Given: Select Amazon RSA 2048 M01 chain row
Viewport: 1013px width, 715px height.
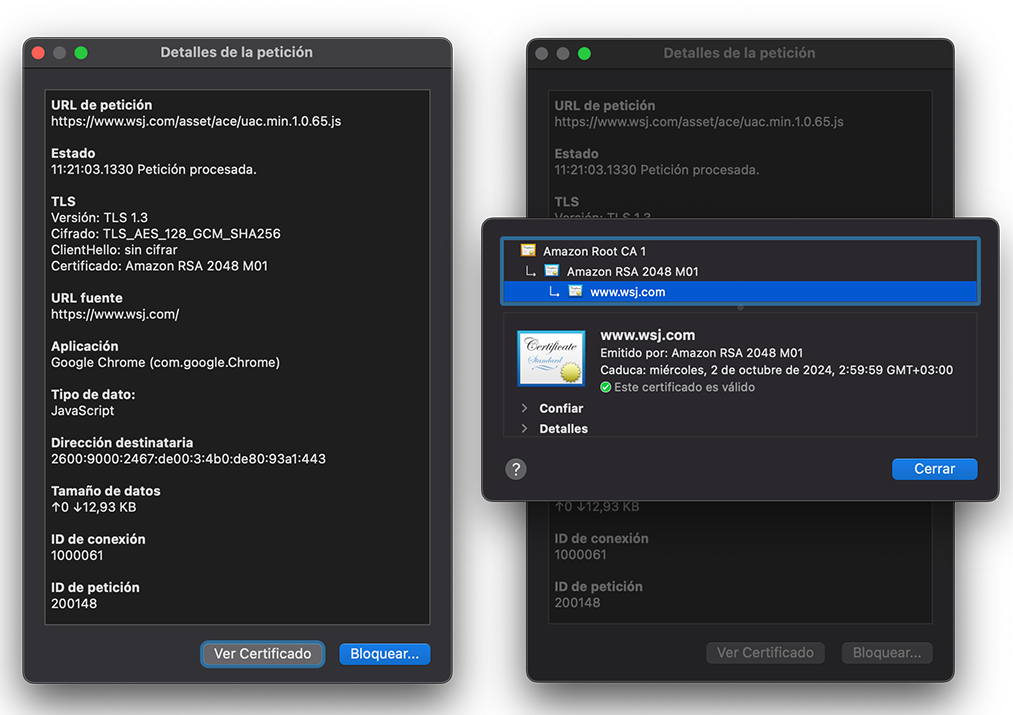Looking at the screenshot, I should pyautogui.click(x=740, y=271).
